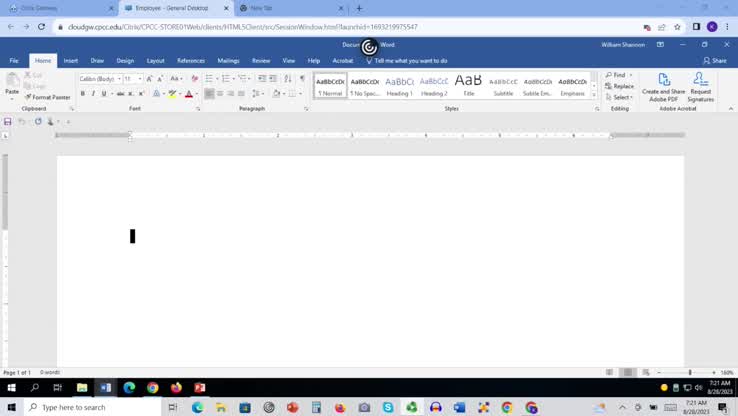Switch to the References tab
This screenshot has height=416, width=738.
point(191,61)
